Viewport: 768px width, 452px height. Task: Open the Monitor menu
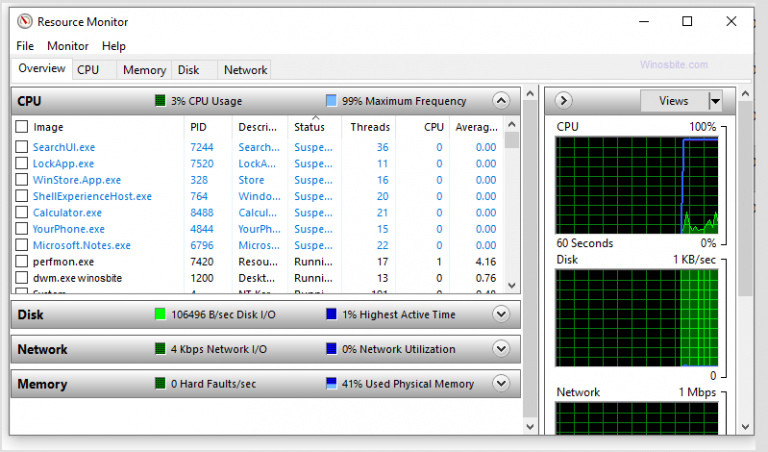68,46
